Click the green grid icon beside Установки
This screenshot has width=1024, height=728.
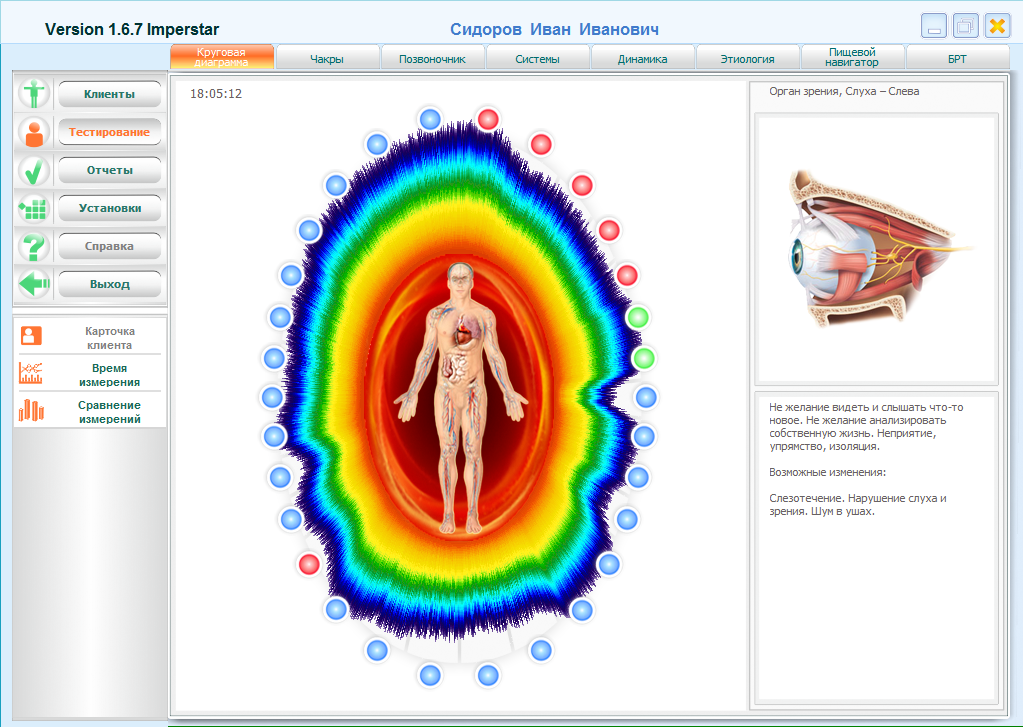click(33, 208)
